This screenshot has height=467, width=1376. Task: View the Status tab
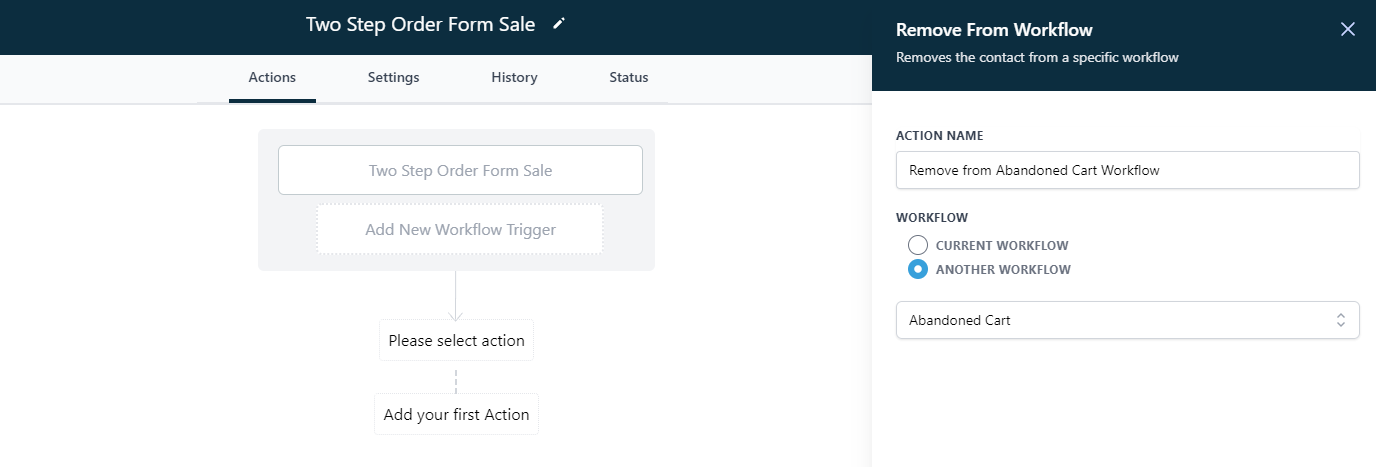[628, 77]
